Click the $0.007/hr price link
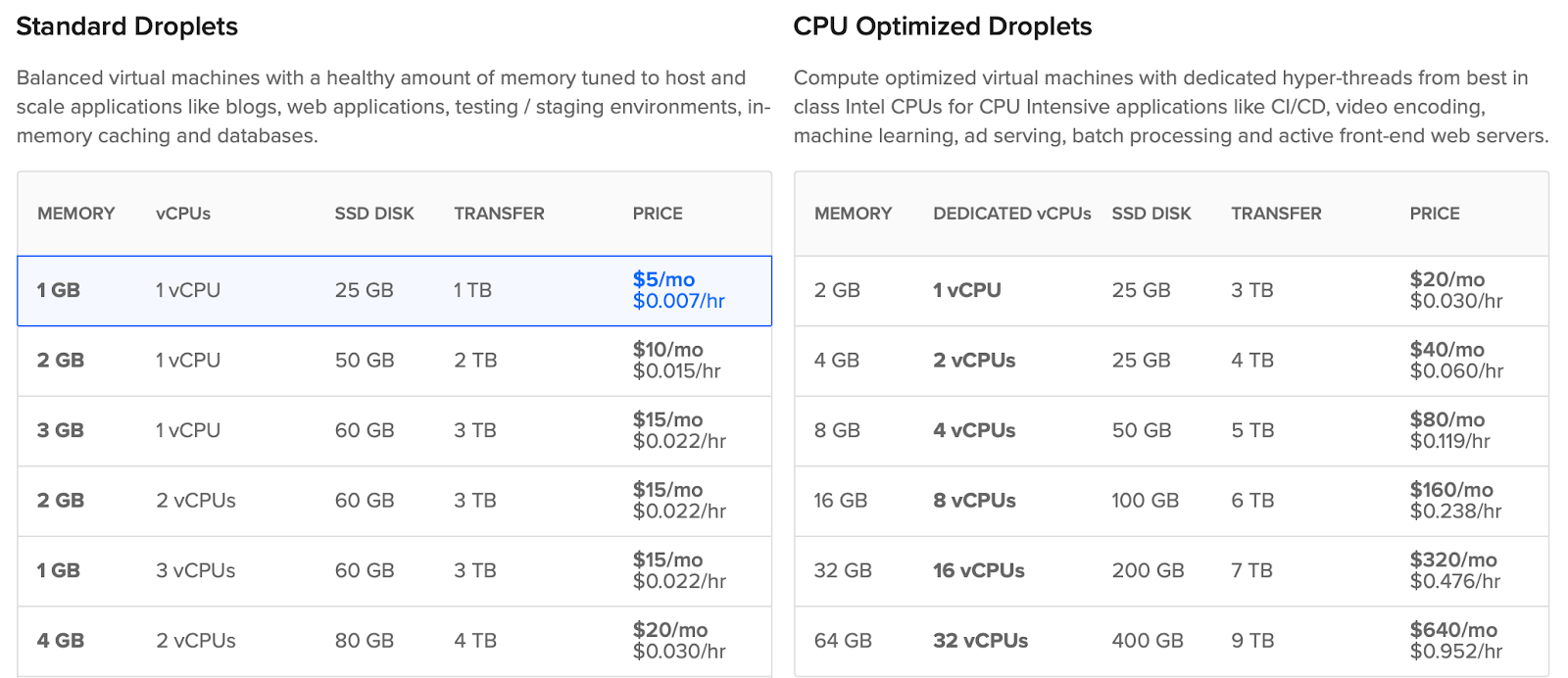The width and height of the screenshot is (1568, 678). coord(676,302)
